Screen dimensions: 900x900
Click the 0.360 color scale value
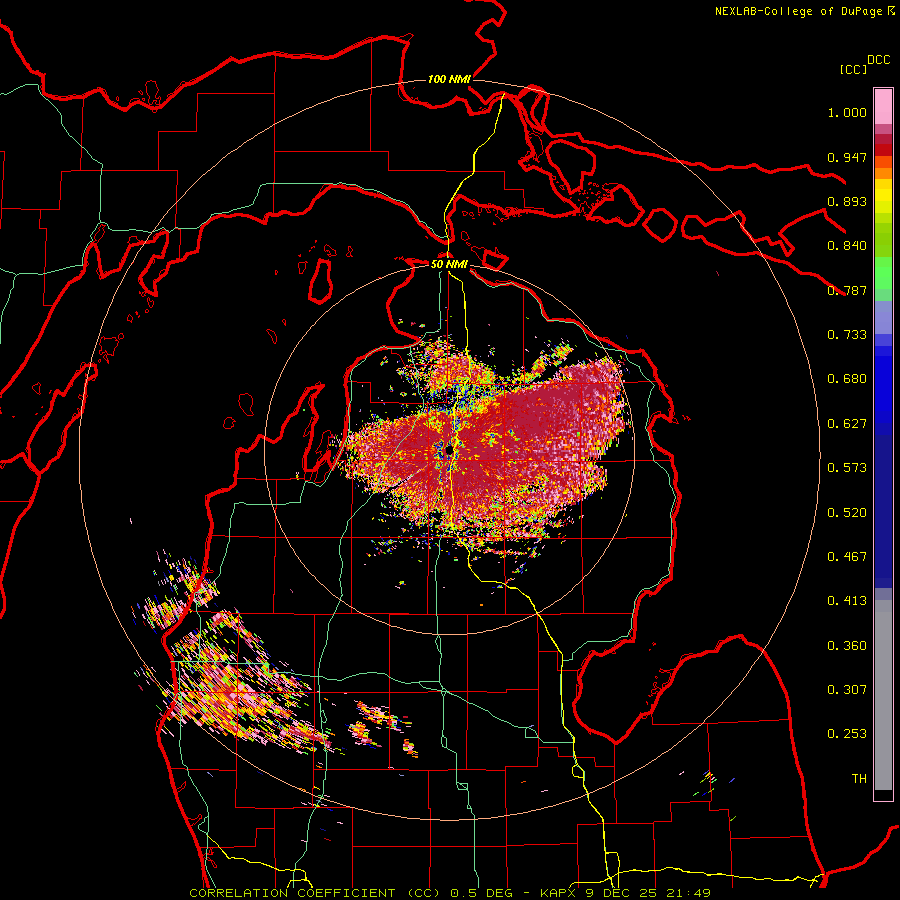coord(847,646)
